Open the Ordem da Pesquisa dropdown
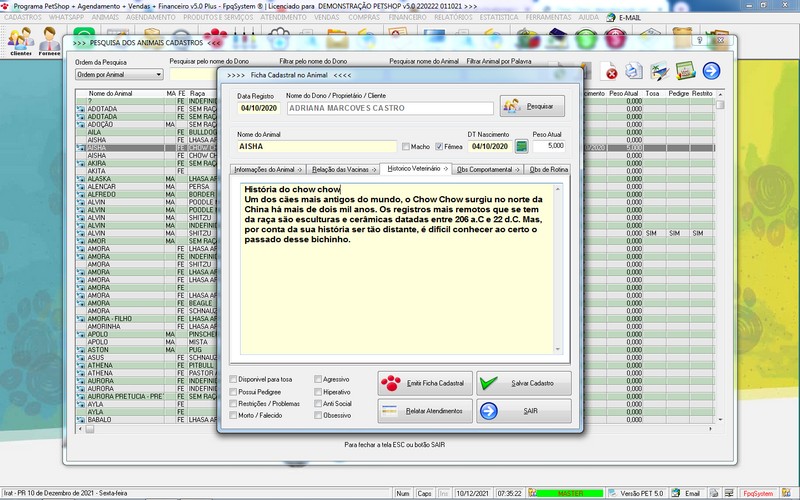 click(119, 74)
